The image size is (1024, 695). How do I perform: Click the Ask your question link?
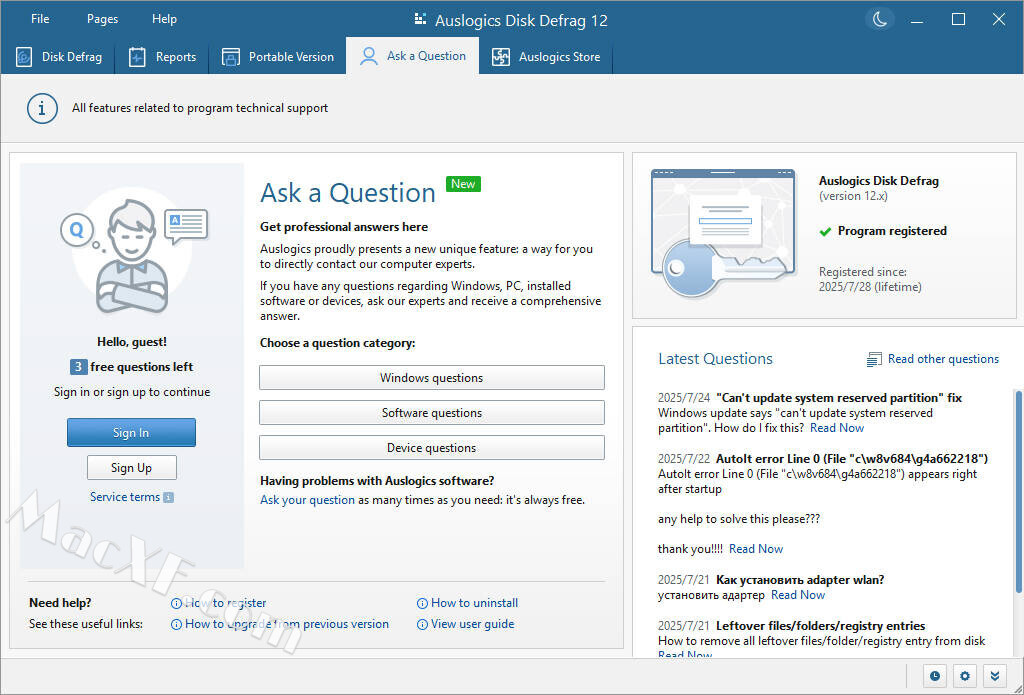pyautogui.click(x=308, y=500)
